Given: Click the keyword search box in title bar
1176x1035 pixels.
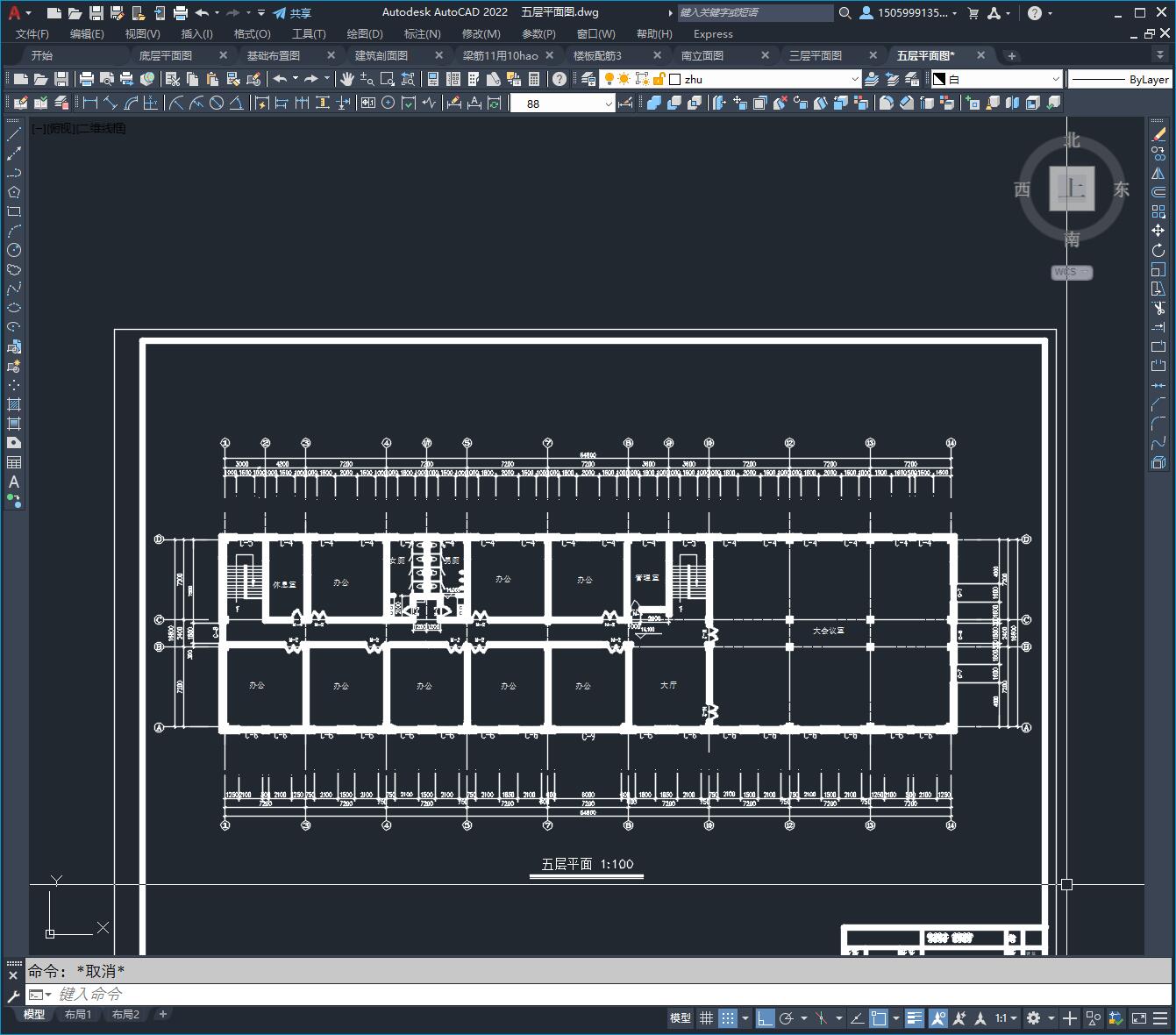Looking at the screenshot, I should [x=755, y=12].
